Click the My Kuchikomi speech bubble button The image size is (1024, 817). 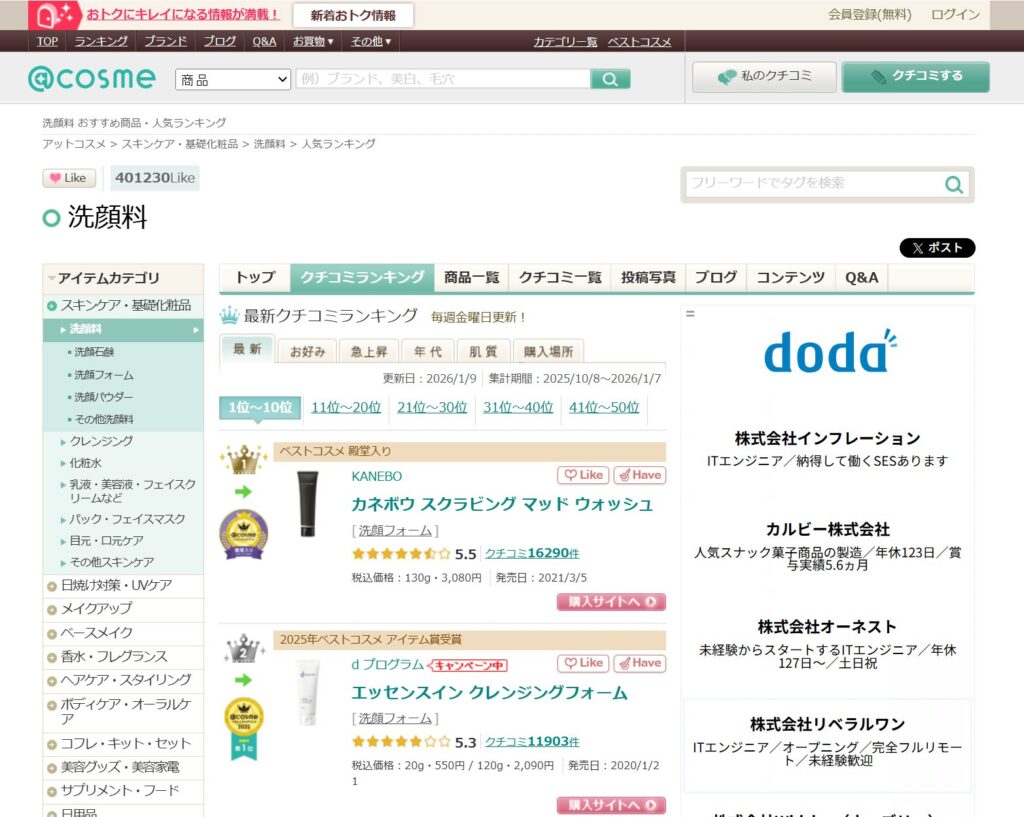tap(765, 77)
